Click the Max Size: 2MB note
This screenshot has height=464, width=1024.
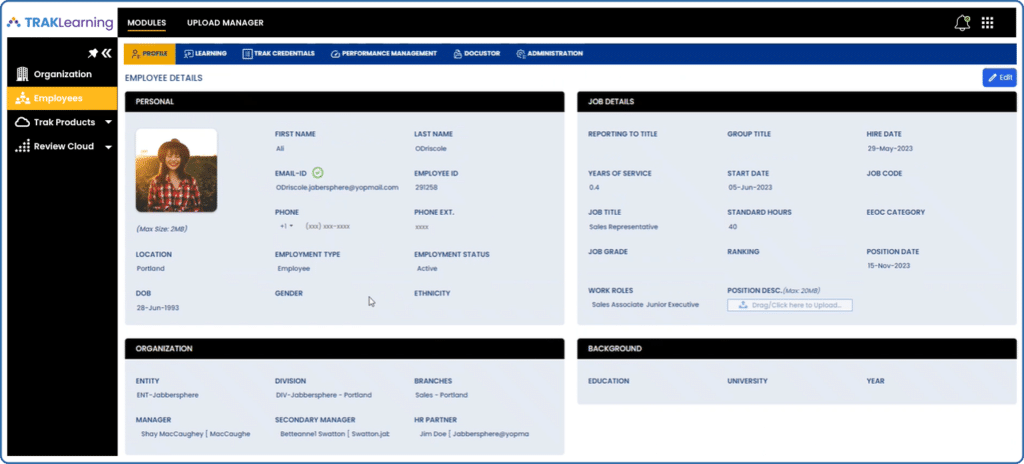click(x=161, y=229)
